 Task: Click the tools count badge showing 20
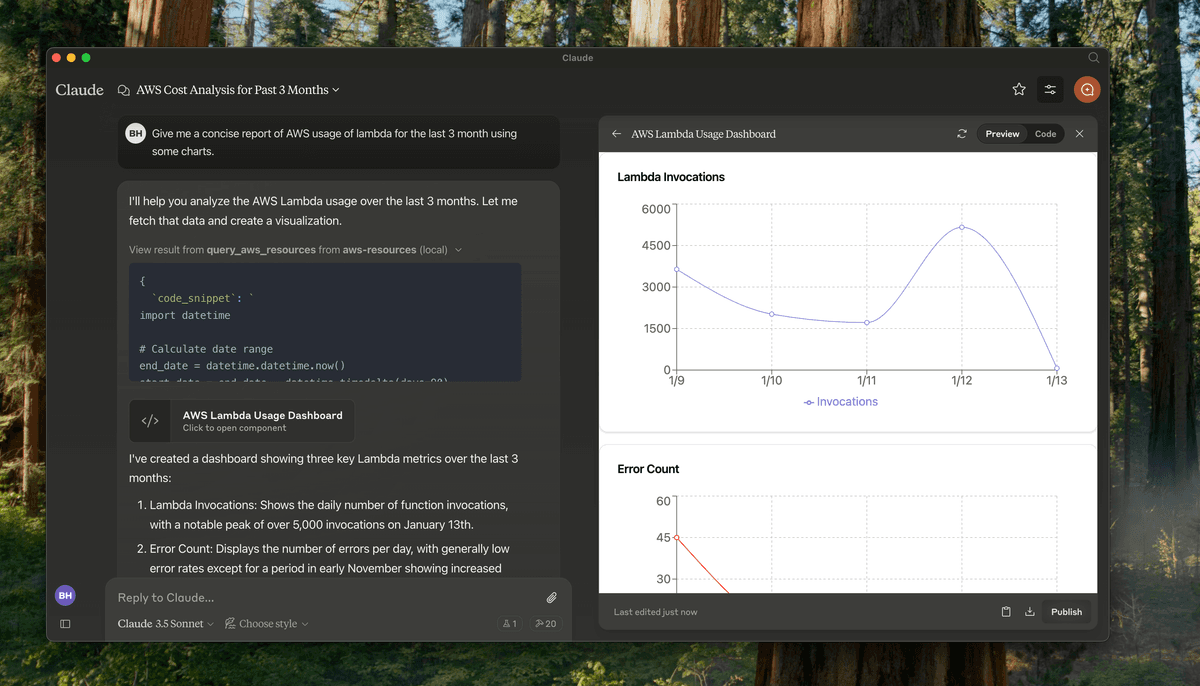546,624
